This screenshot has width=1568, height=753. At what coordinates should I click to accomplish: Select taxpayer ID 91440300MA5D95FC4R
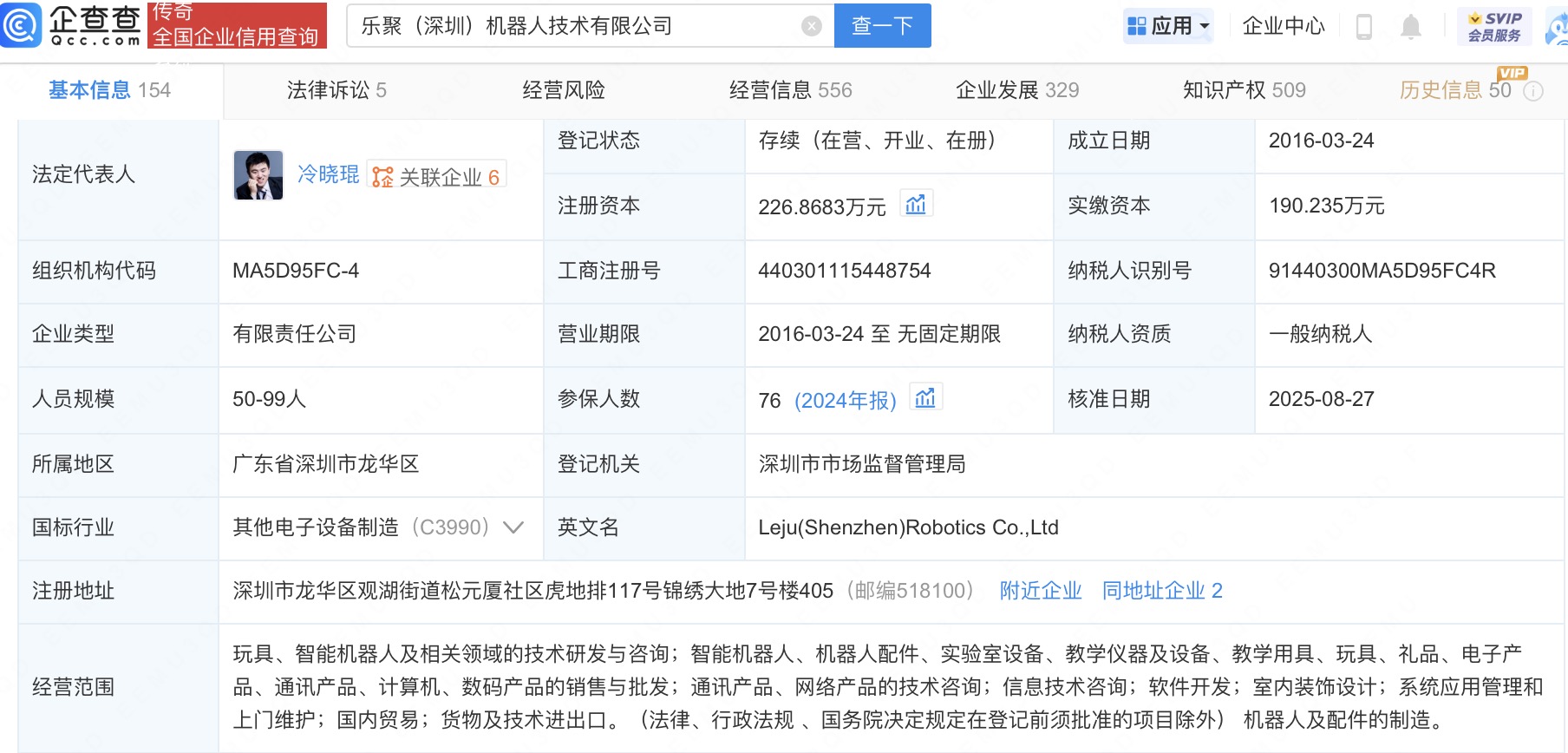[1382, 271]
